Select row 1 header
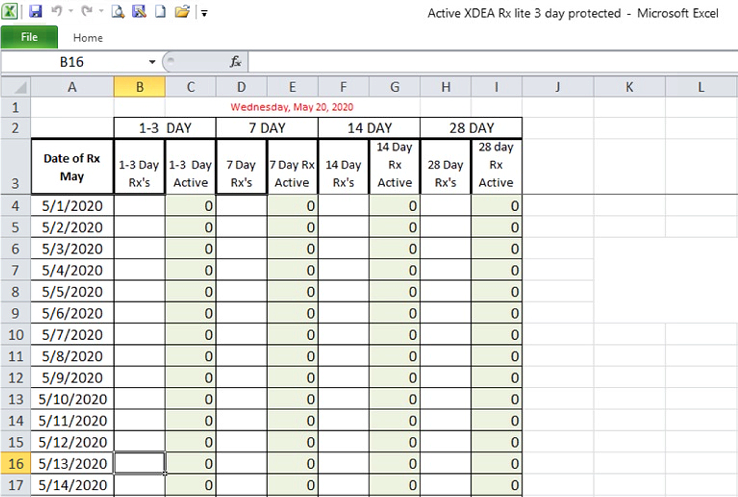738x497 pixels. point(16,107)
